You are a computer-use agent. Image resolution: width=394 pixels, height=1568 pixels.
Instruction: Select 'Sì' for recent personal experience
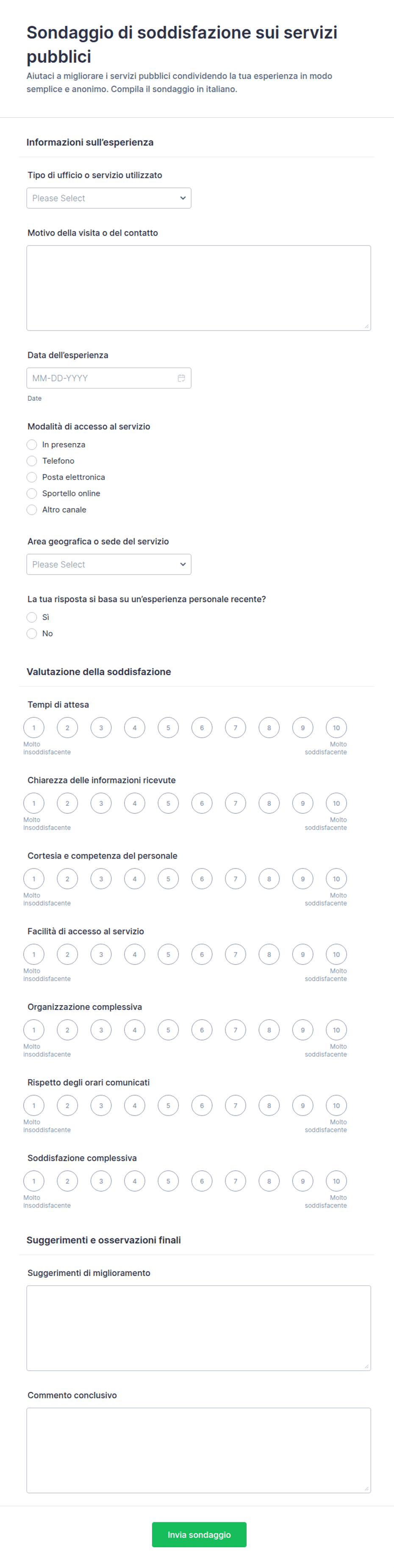(32, 617)
